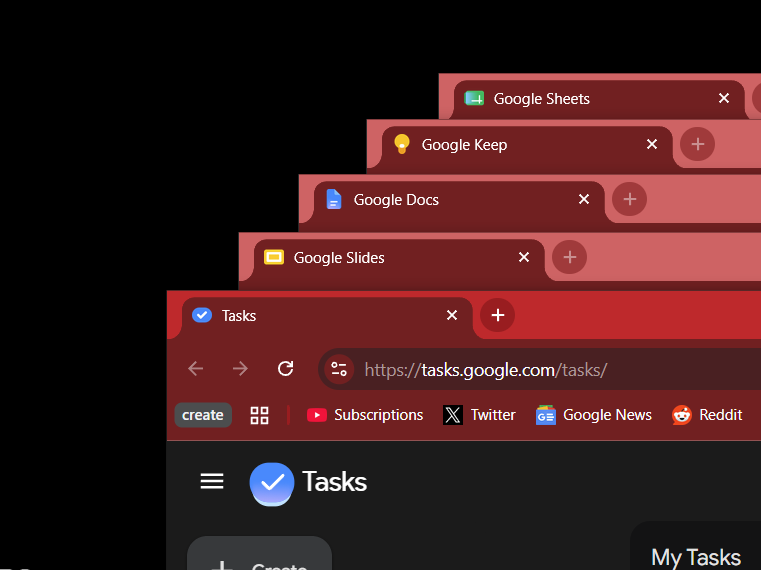Click the Google Keep lightbulb favicon
The width and height of the screenshot is (761, 570).
[x=402, y=144]
